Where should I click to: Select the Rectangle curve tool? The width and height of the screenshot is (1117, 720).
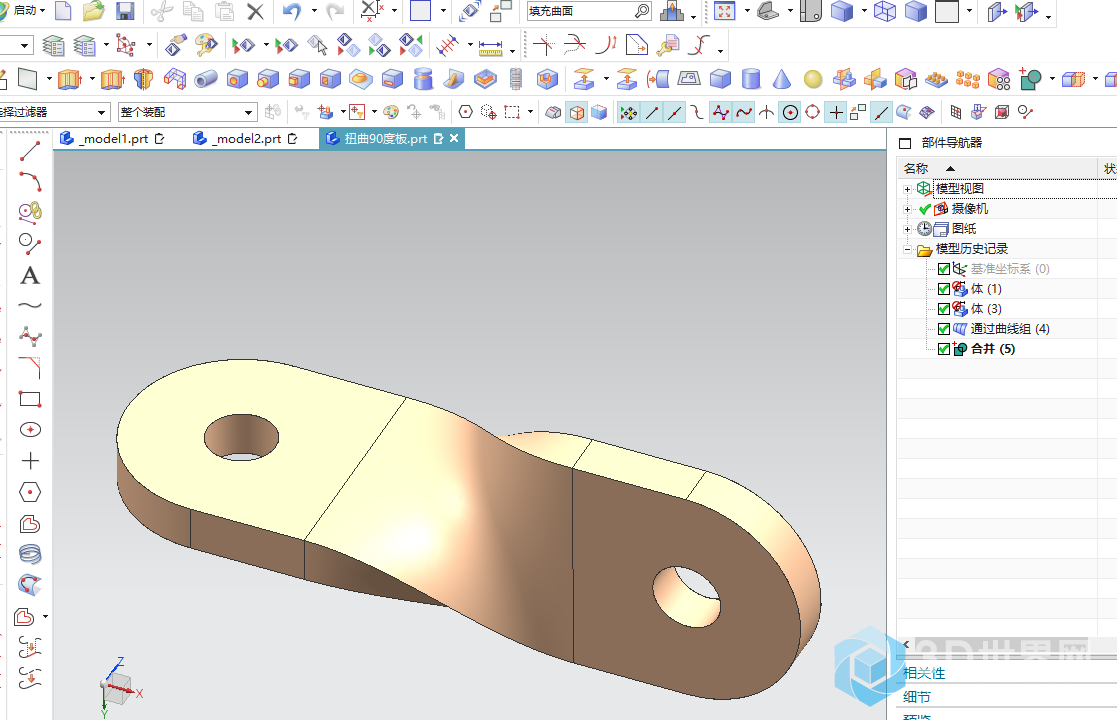(30, 399)
